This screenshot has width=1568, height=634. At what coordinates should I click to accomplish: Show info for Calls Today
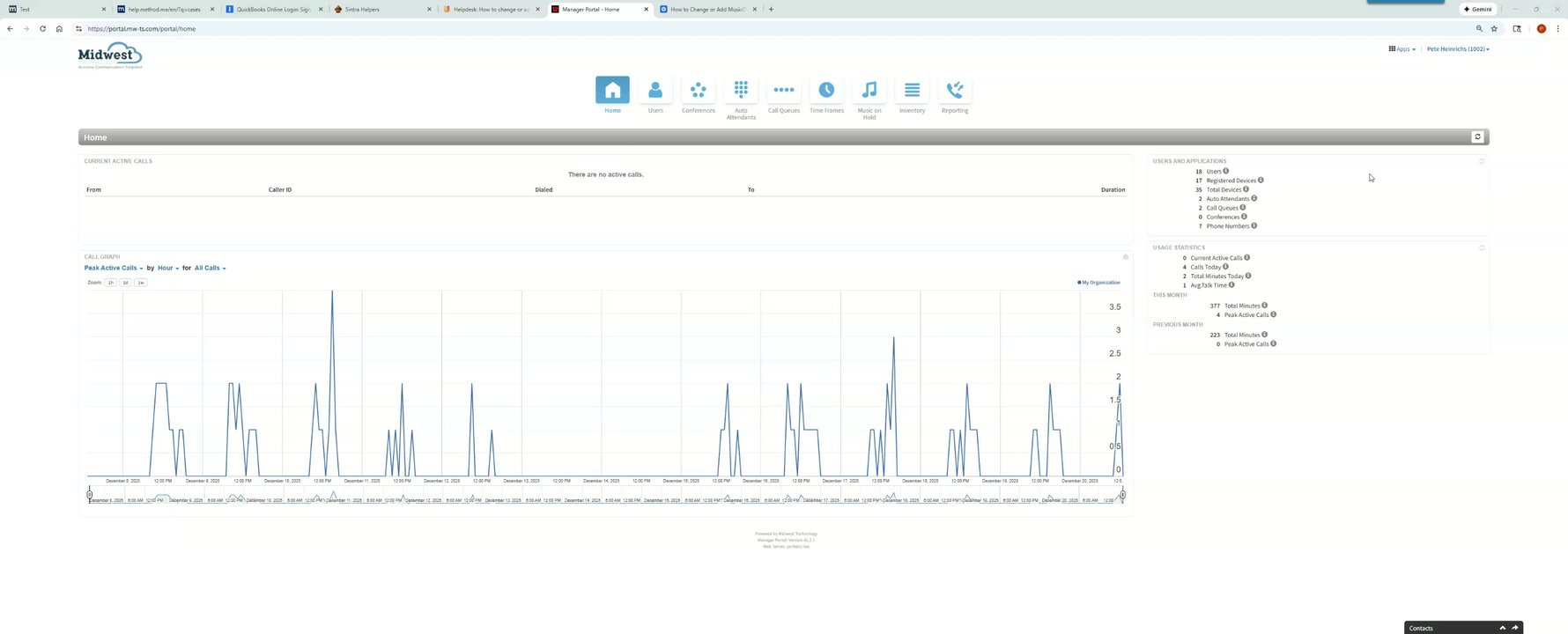click(1225, 267)
